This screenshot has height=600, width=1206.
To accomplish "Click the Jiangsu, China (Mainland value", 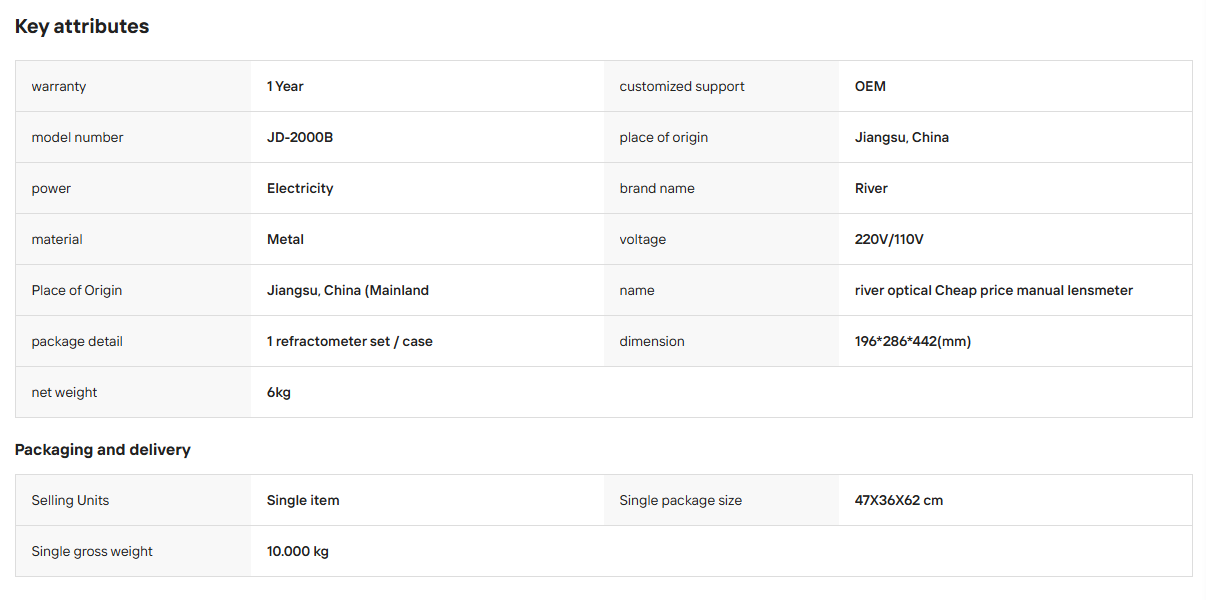I will point(348,290).
